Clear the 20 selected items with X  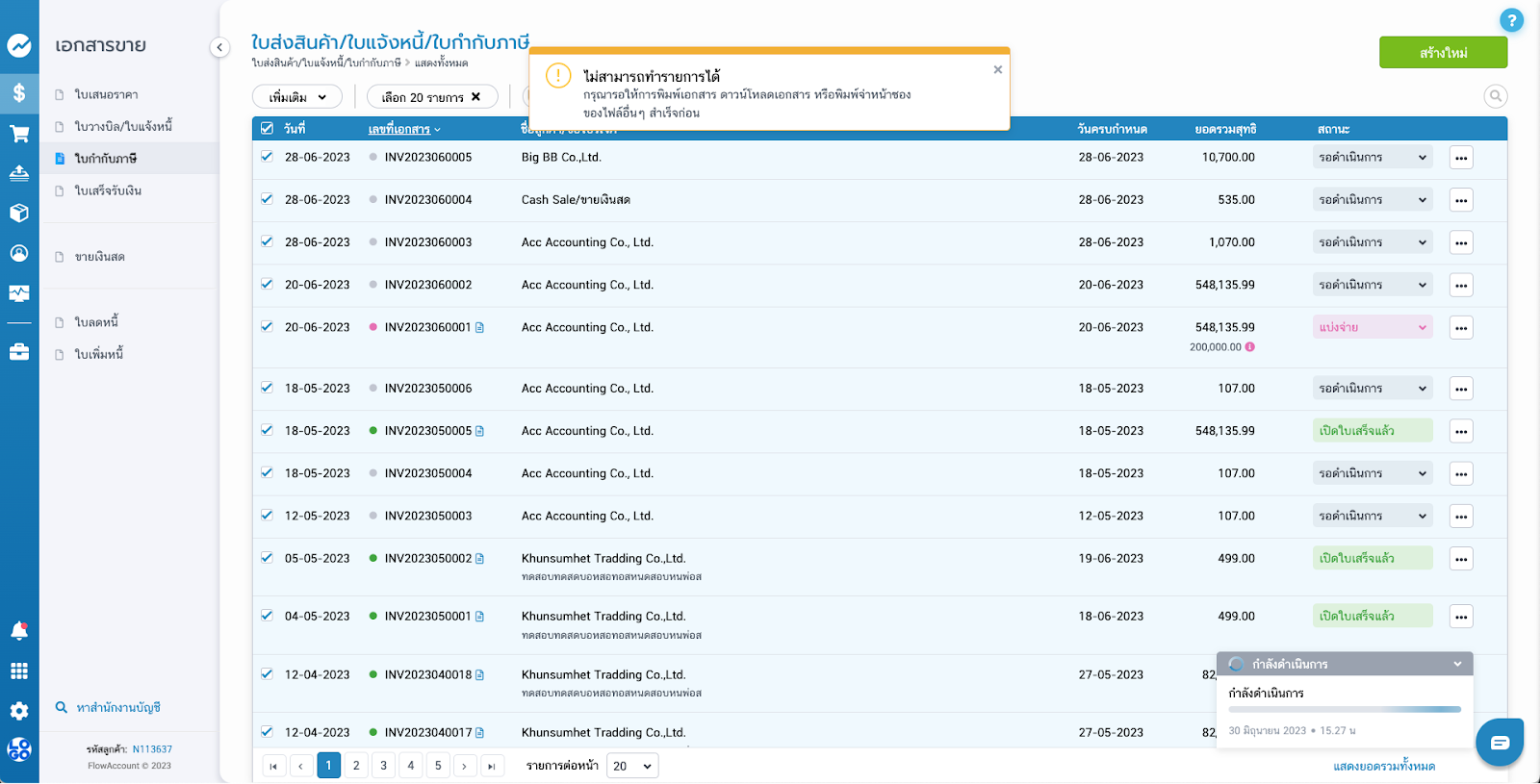[x=475, y=97]
